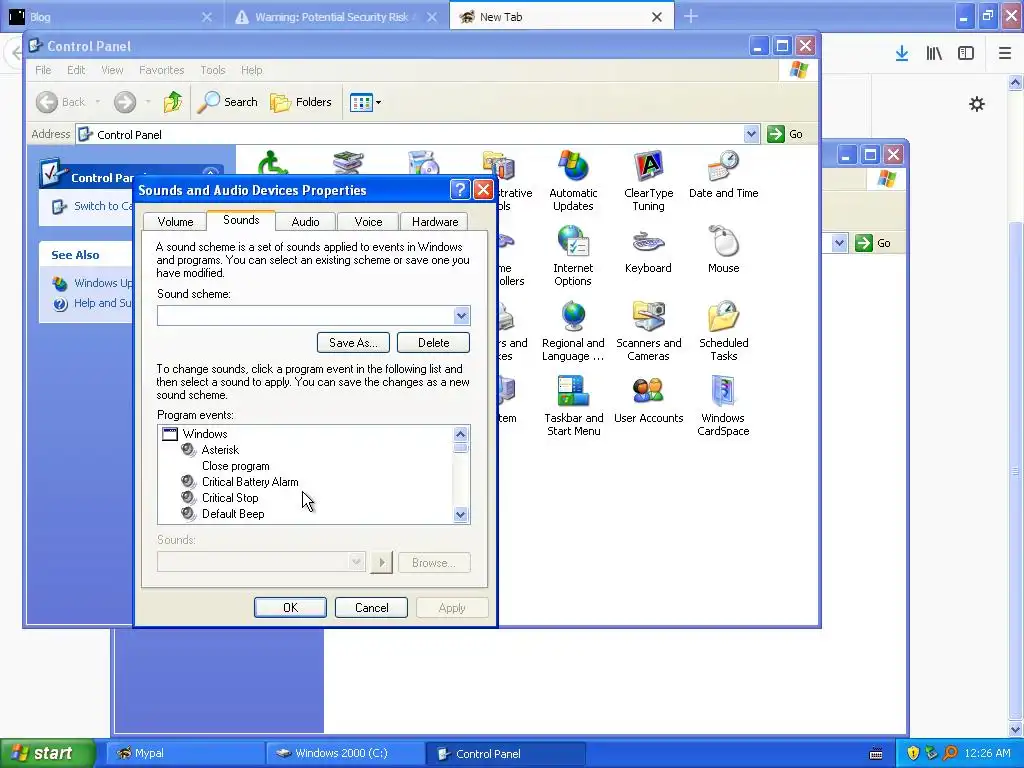Screen dimensions: 1024x768
Task: Open the View menu
Action: click(112, 70)
